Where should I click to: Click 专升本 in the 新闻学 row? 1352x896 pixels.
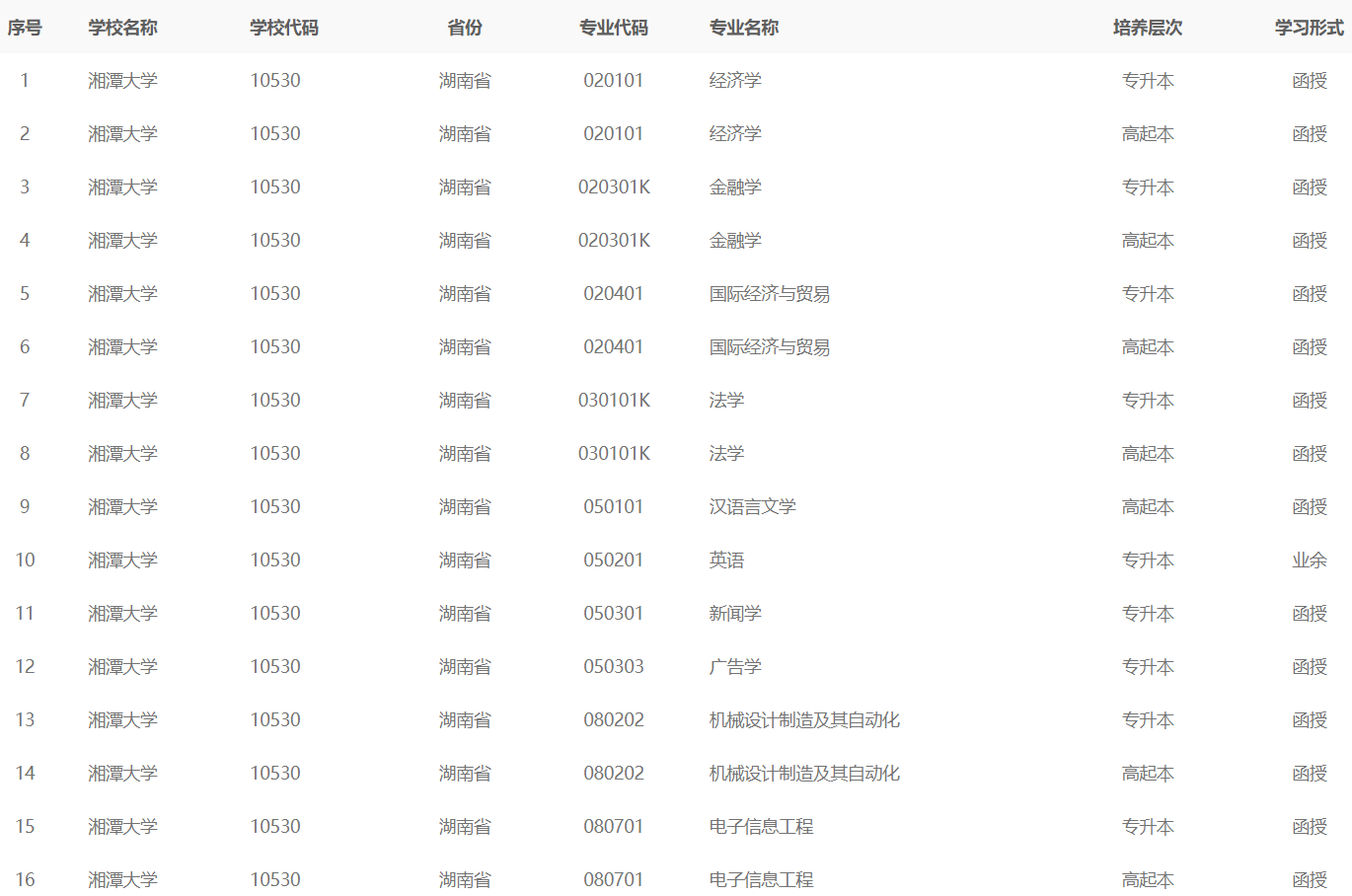tap(1148, 614)
